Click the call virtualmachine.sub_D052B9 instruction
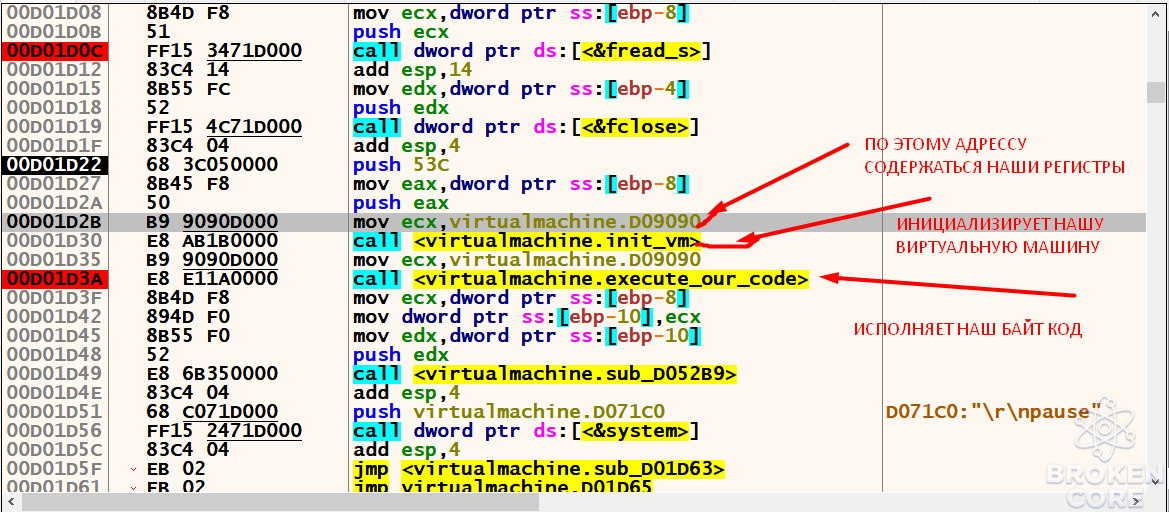This screenshot has width=1169, height=512. click(x=544, y=373)
